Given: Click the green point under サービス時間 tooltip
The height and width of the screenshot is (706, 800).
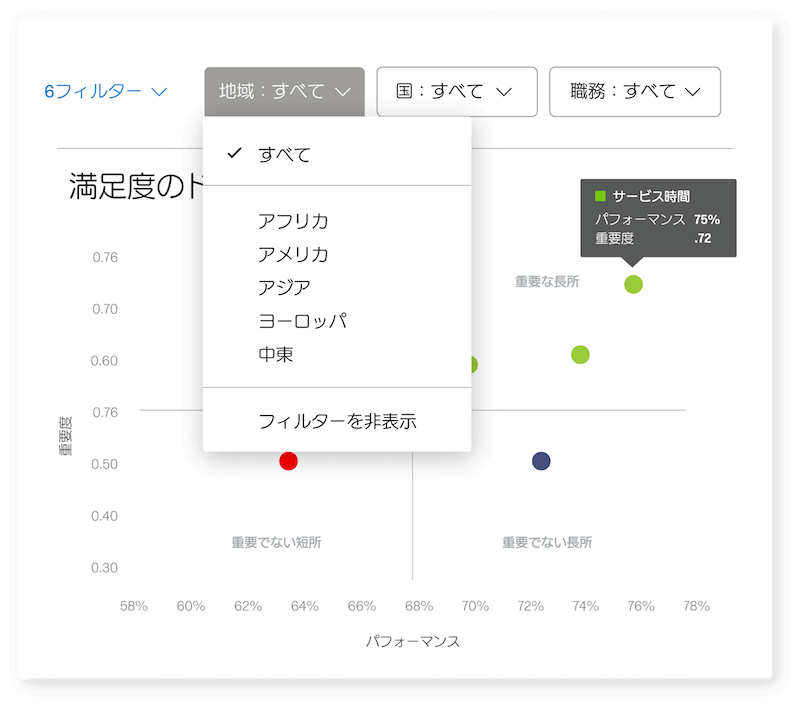Looking at the screenshot, I should (x=633, y=284).
